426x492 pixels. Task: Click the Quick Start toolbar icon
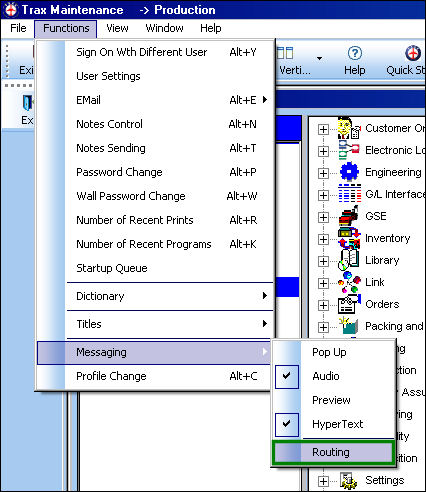click(x=413, y=53)
